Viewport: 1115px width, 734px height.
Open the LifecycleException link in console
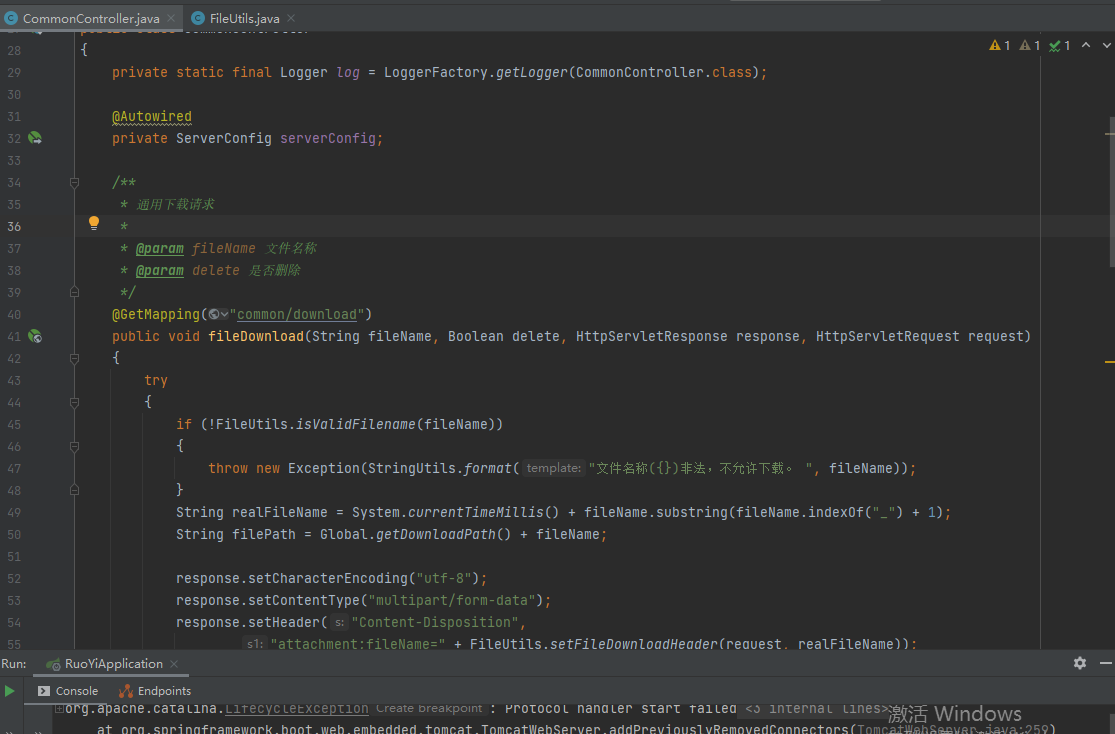297,708
